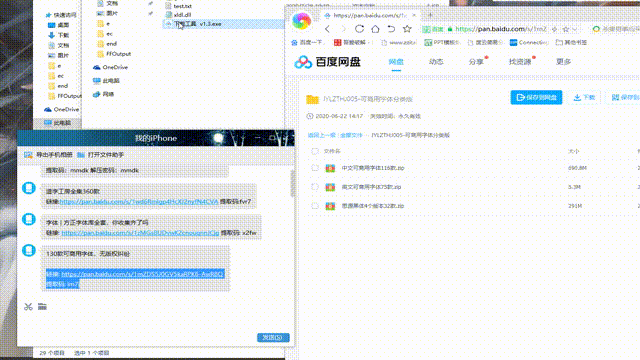Open 下载 in the Explorer sidebar
Screen dimensions: 640x360
coord(59,36)
